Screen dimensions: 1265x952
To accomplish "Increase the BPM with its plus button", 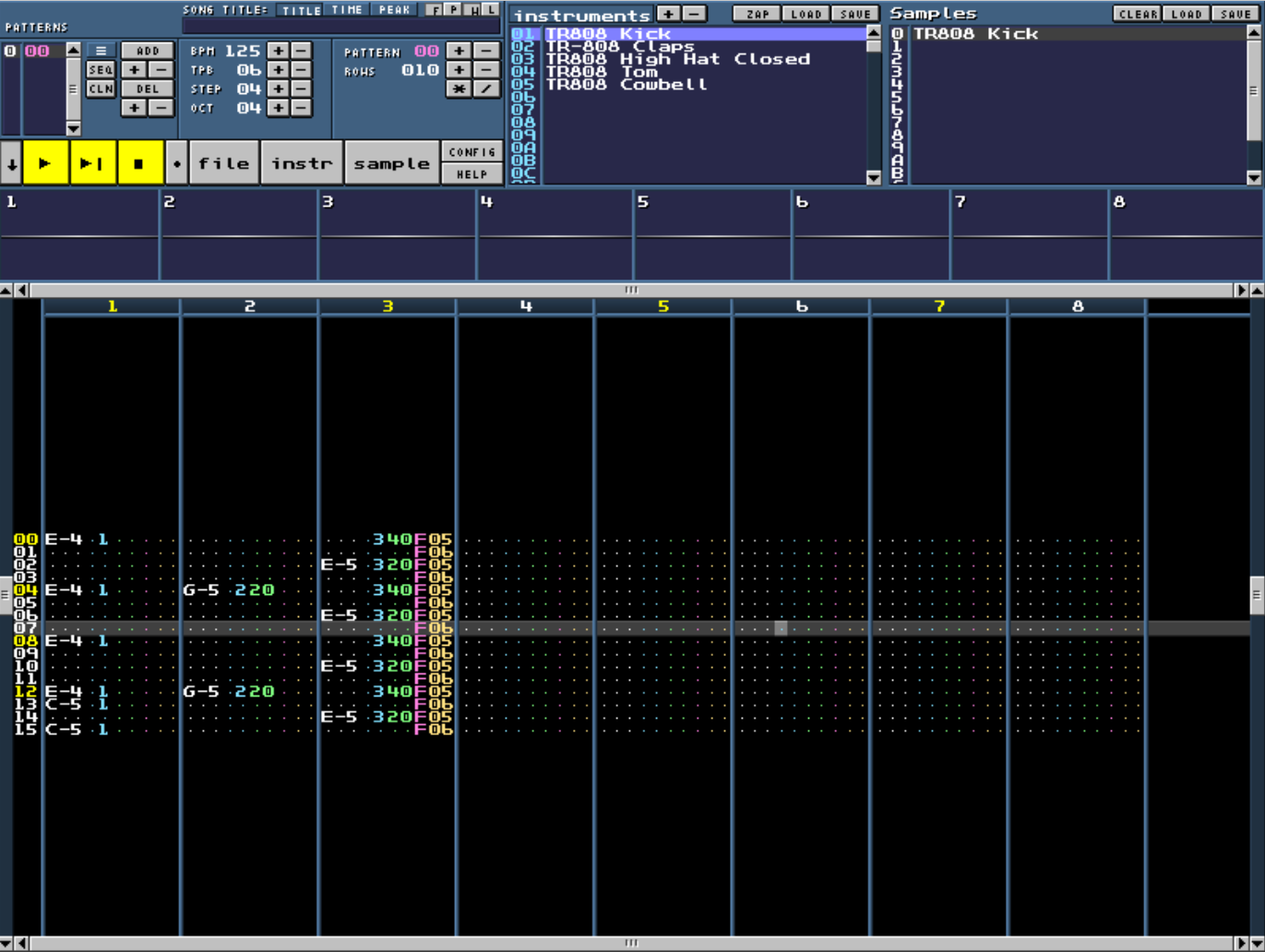I will (x=278, y=51).
